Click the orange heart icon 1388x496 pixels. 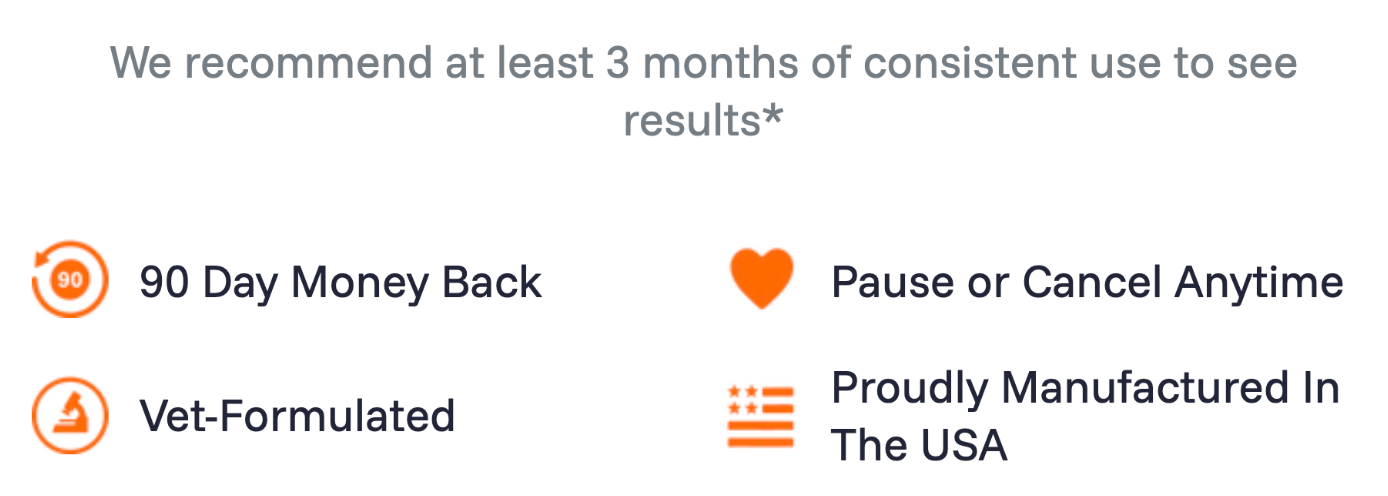762,279
